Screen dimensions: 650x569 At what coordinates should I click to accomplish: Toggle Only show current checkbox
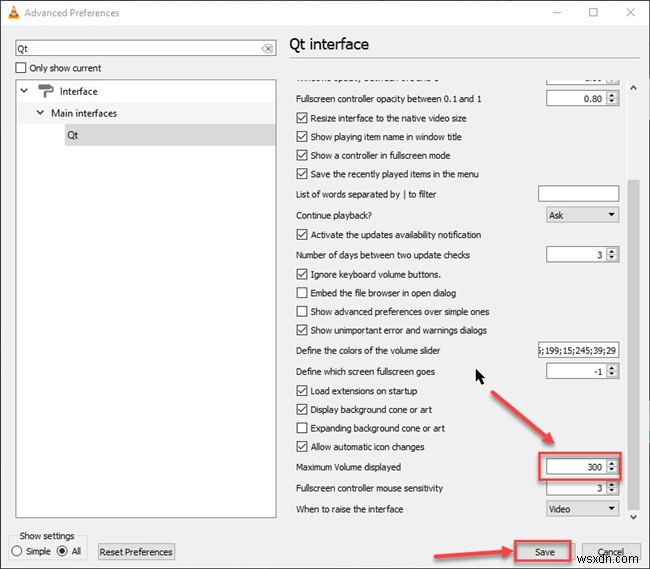click(x=21, y=68)
